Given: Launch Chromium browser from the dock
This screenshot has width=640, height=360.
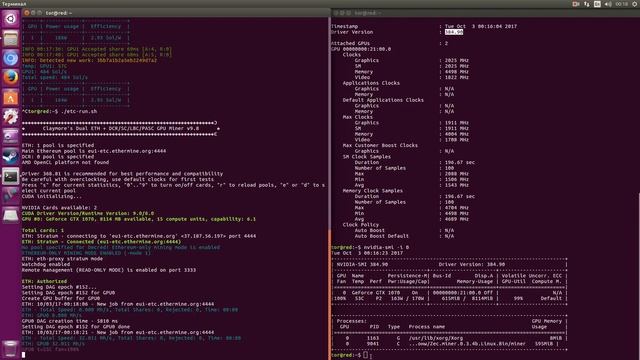Looking at the screenshot, I should (x=11, y=58).
